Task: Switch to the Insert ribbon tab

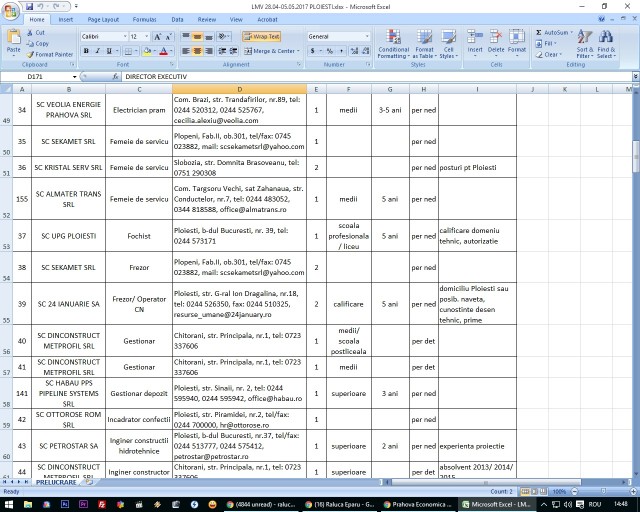Action: (x=65, y=20)
